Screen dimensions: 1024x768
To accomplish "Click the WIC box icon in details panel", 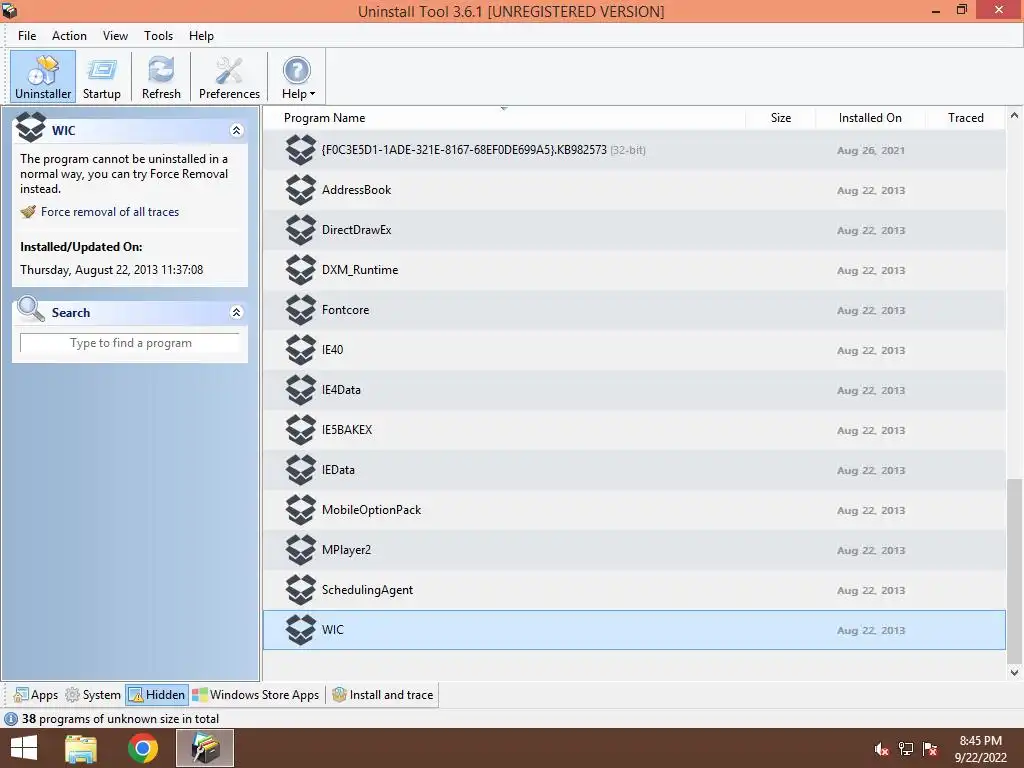I will pos(31,127).
